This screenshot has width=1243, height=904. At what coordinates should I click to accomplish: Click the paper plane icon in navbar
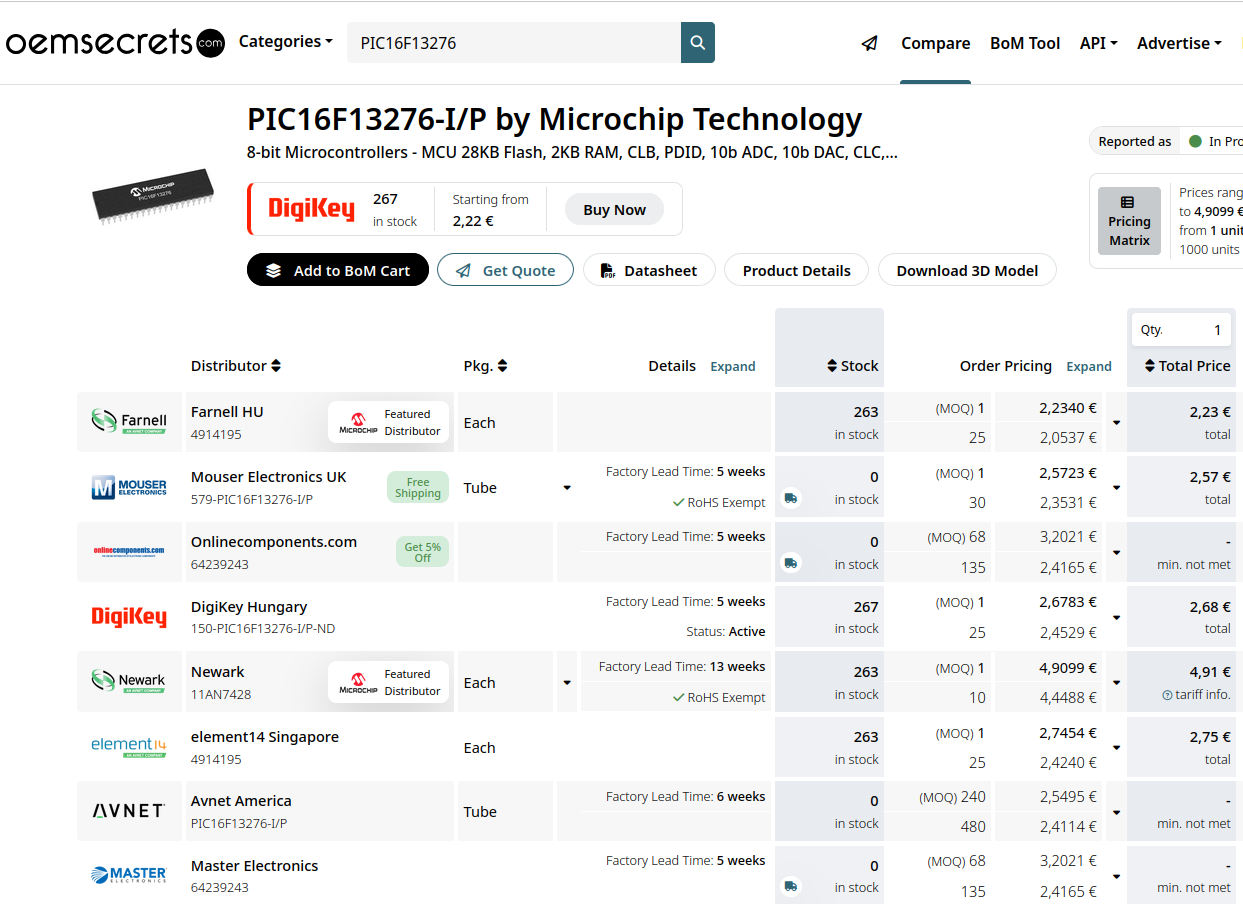coord(870,43)
